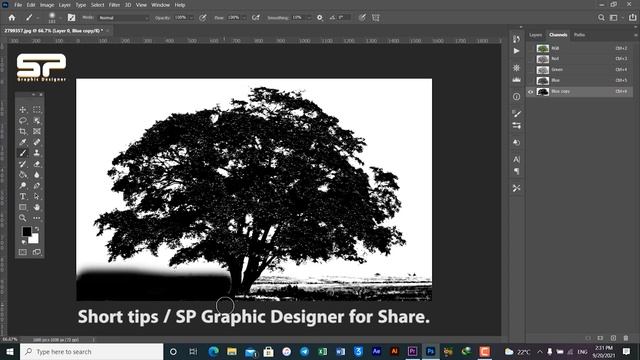Open the blending Mode dropdown
This screenshot has height=360, width=640.
[x=124, y=18]
